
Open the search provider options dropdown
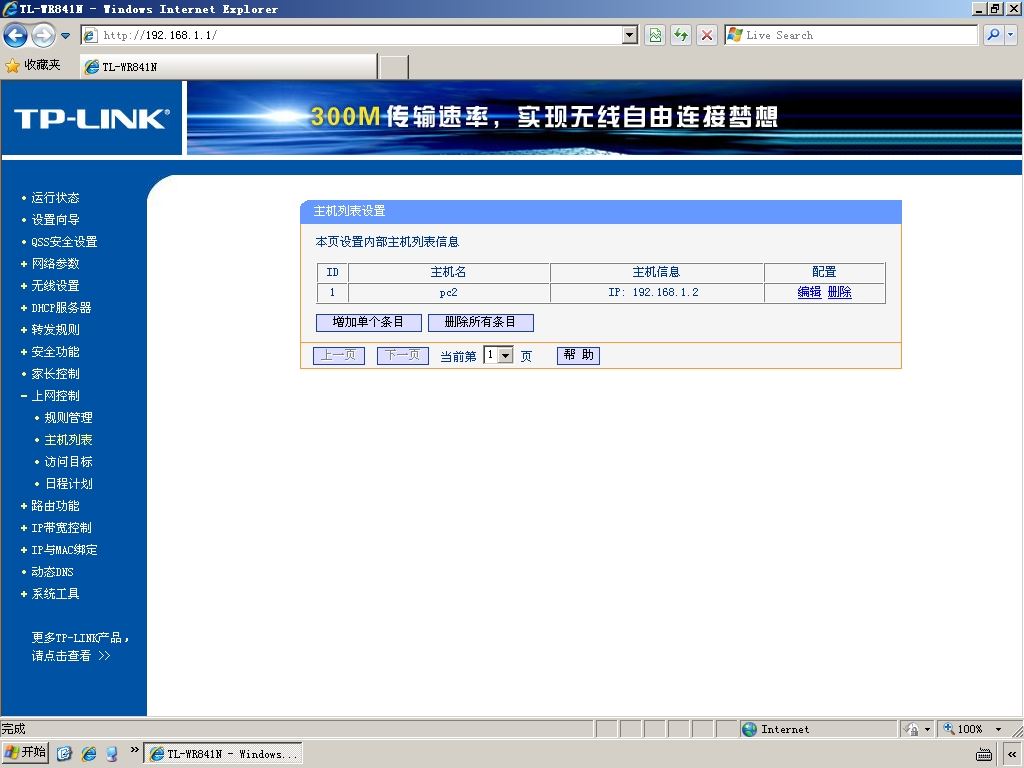1010,35
